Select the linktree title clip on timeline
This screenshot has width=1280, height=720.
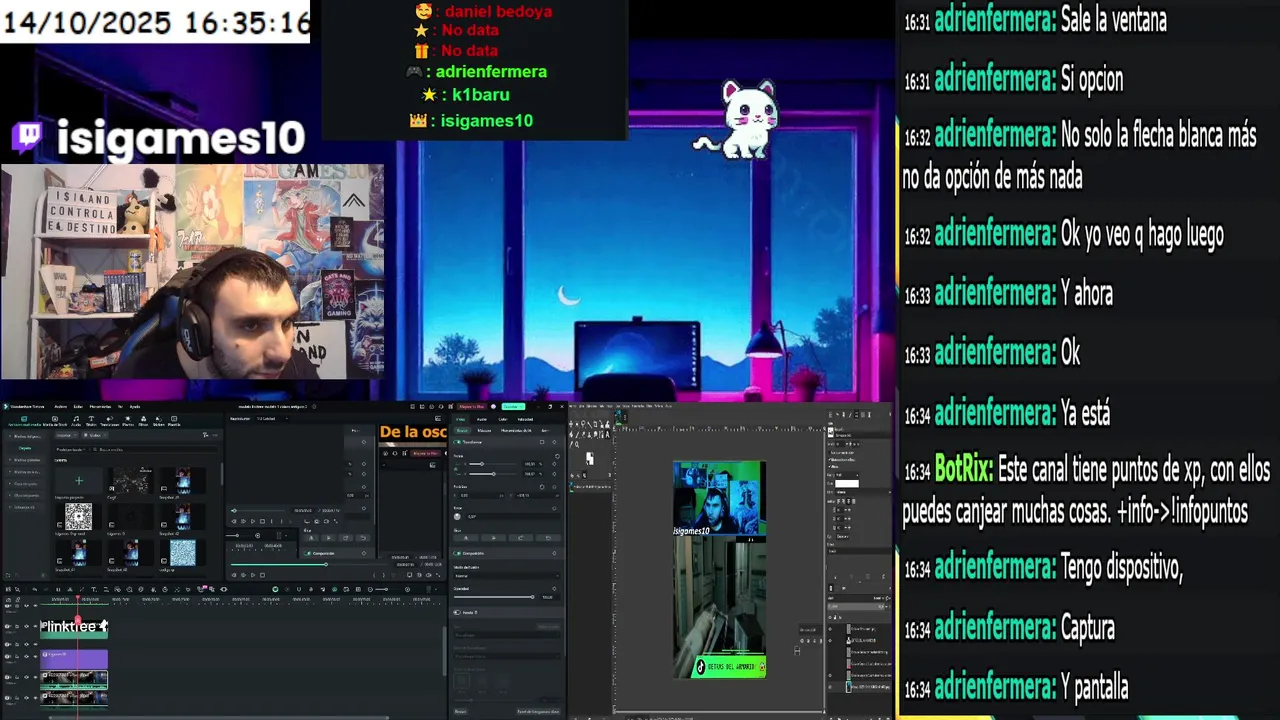[74, 627]
